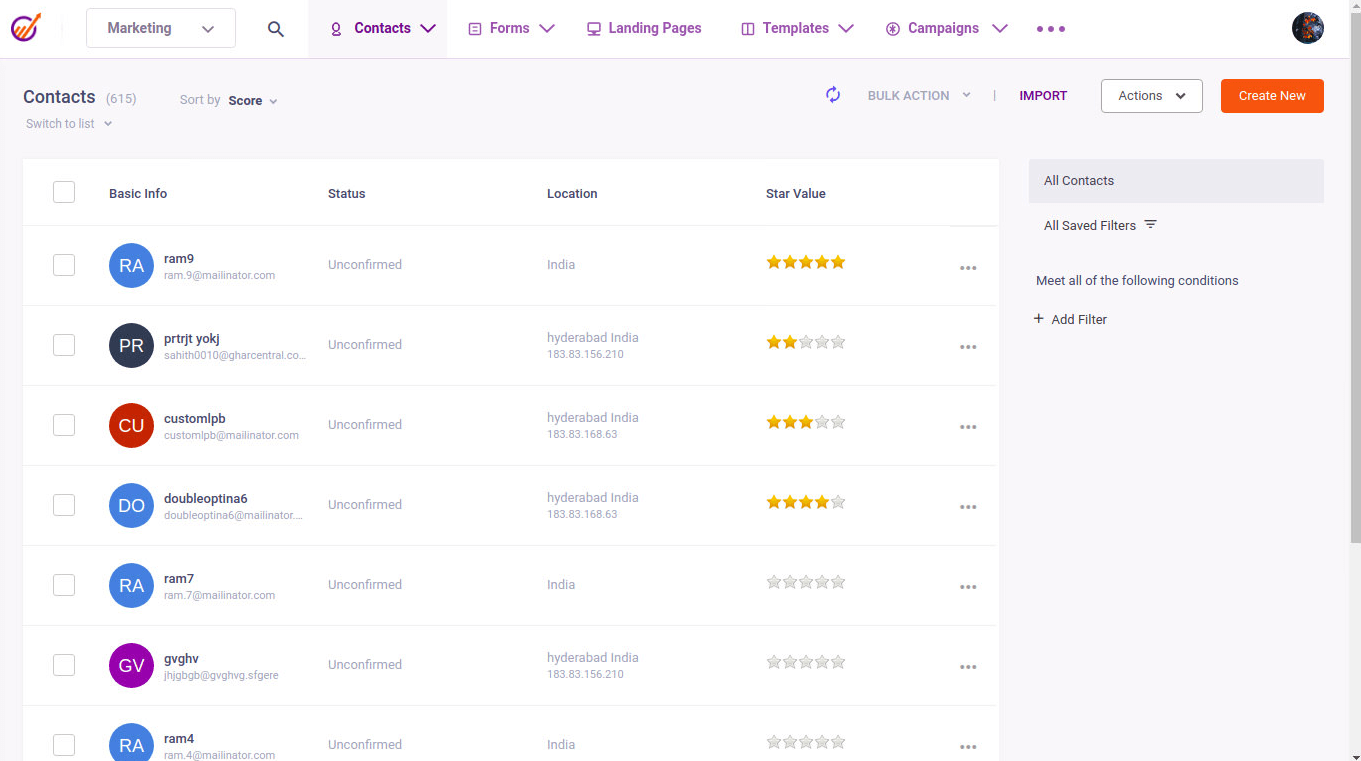The height and width of the screenshot is (761, 1361).
Task: Open the top navigation three-dot overflow menu
Action: click(1050, 29)
